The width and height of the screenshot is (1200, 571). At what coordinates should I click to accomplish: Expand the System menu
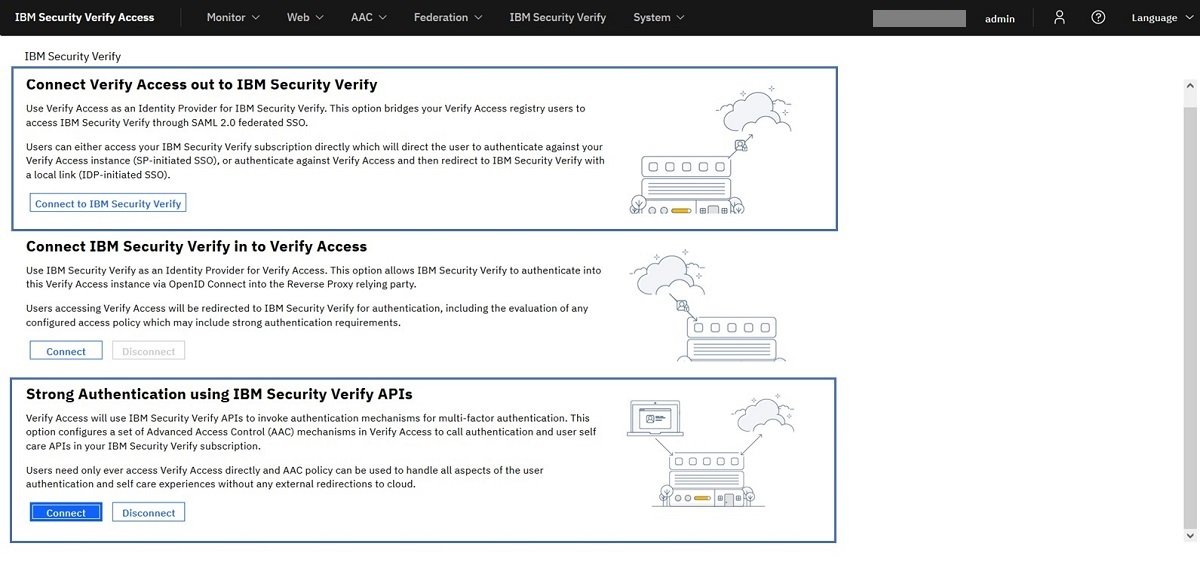coord(659,17)
